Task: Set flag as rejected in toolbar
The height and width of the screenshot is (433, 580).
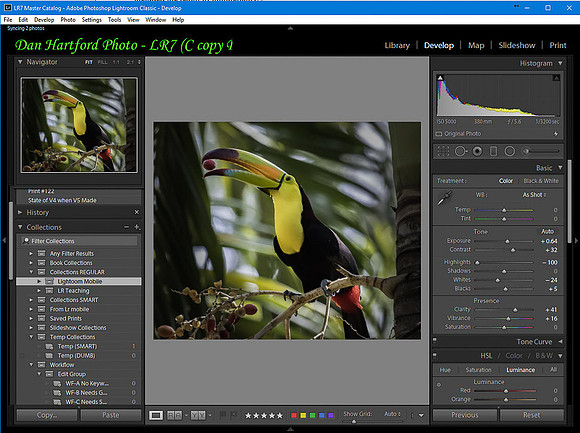Action: pos(233,415)
